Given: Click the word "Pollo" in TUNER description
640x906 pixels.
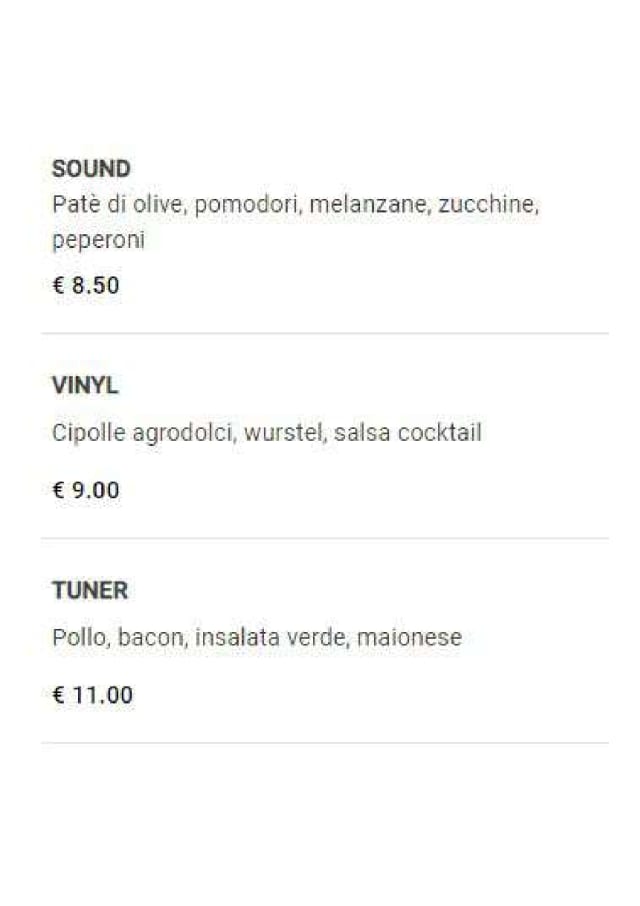Looking at the screenshot, I should coord(80,637).
